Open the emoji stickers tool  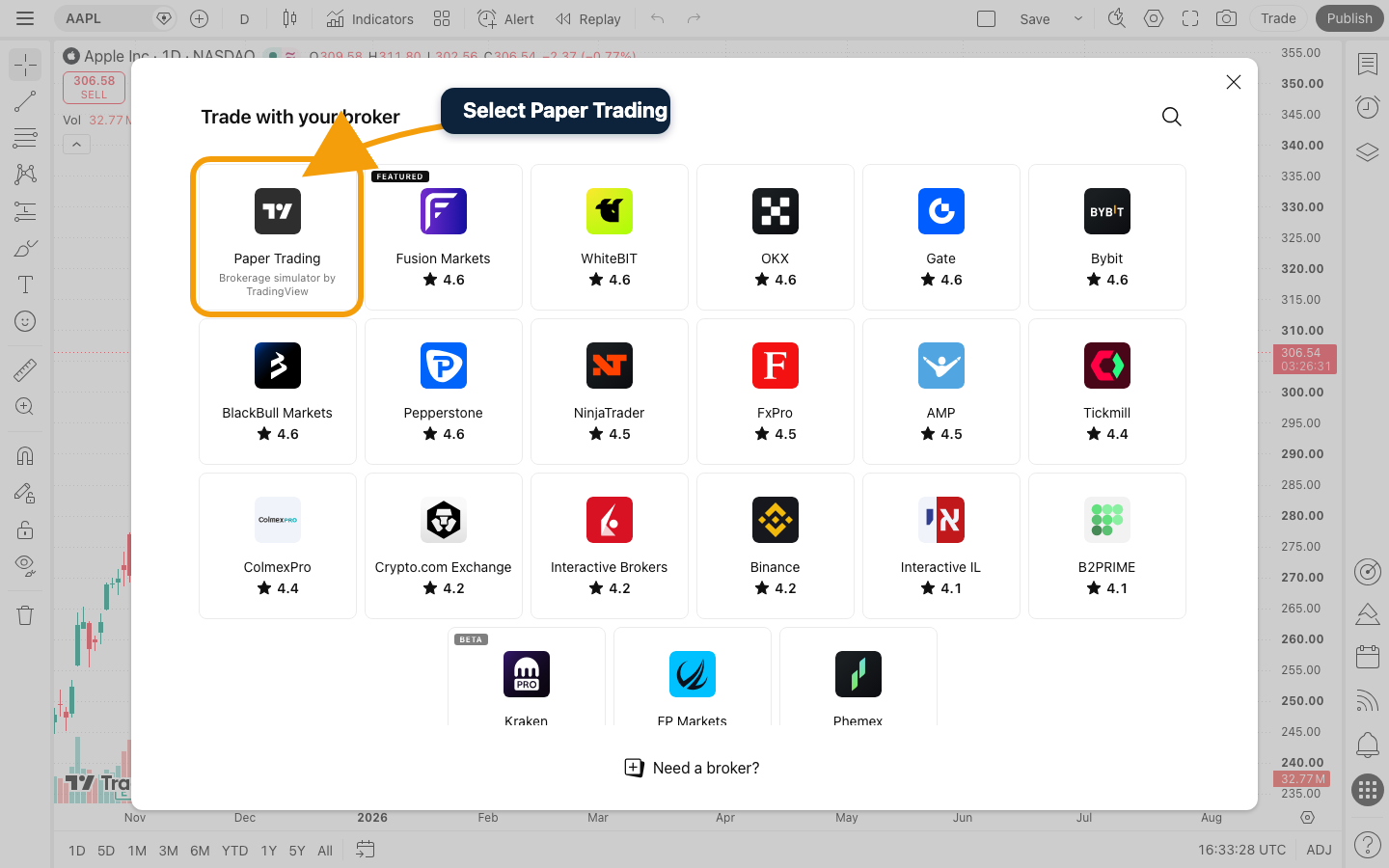[x=25, y=321]
